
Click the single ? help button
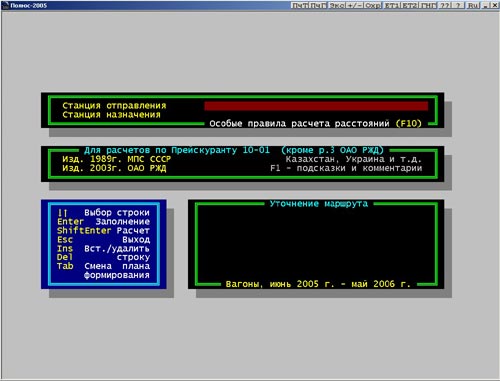459,5
